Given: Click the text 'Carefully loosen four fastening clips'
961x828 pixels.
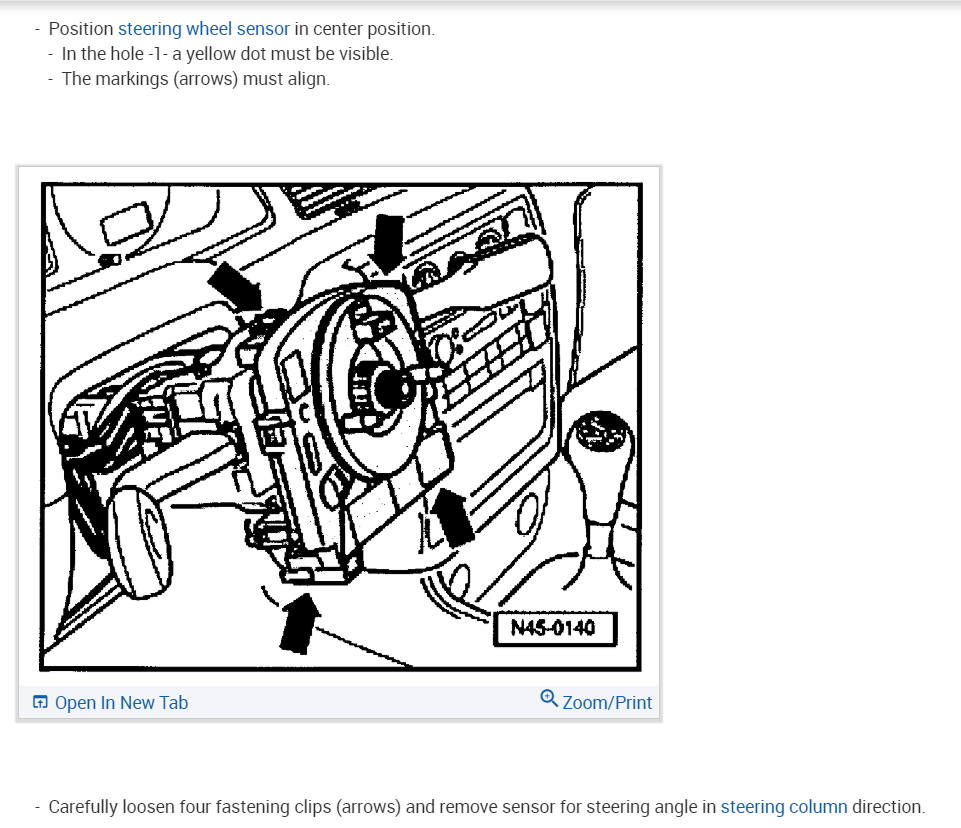Looking at the screenshot, I should click(x=190, y=807).
